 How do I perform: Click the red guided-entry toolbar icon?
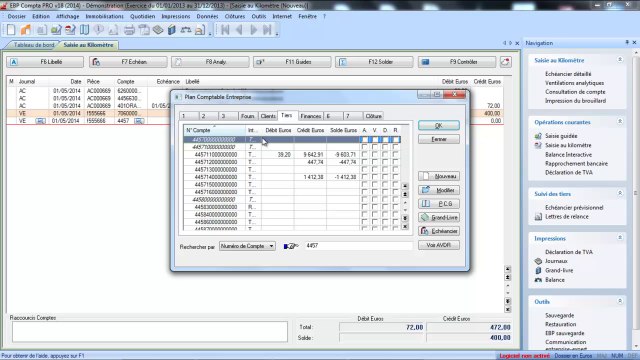(70, 30)
